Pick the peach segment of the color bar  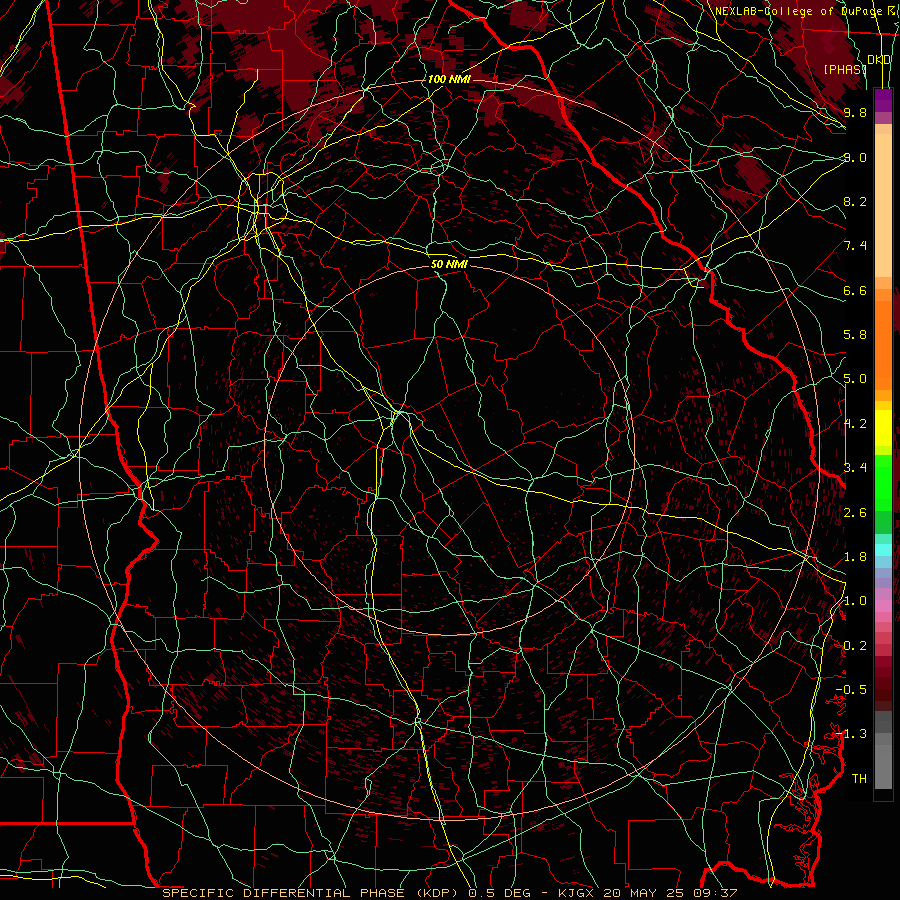[883, 205]
